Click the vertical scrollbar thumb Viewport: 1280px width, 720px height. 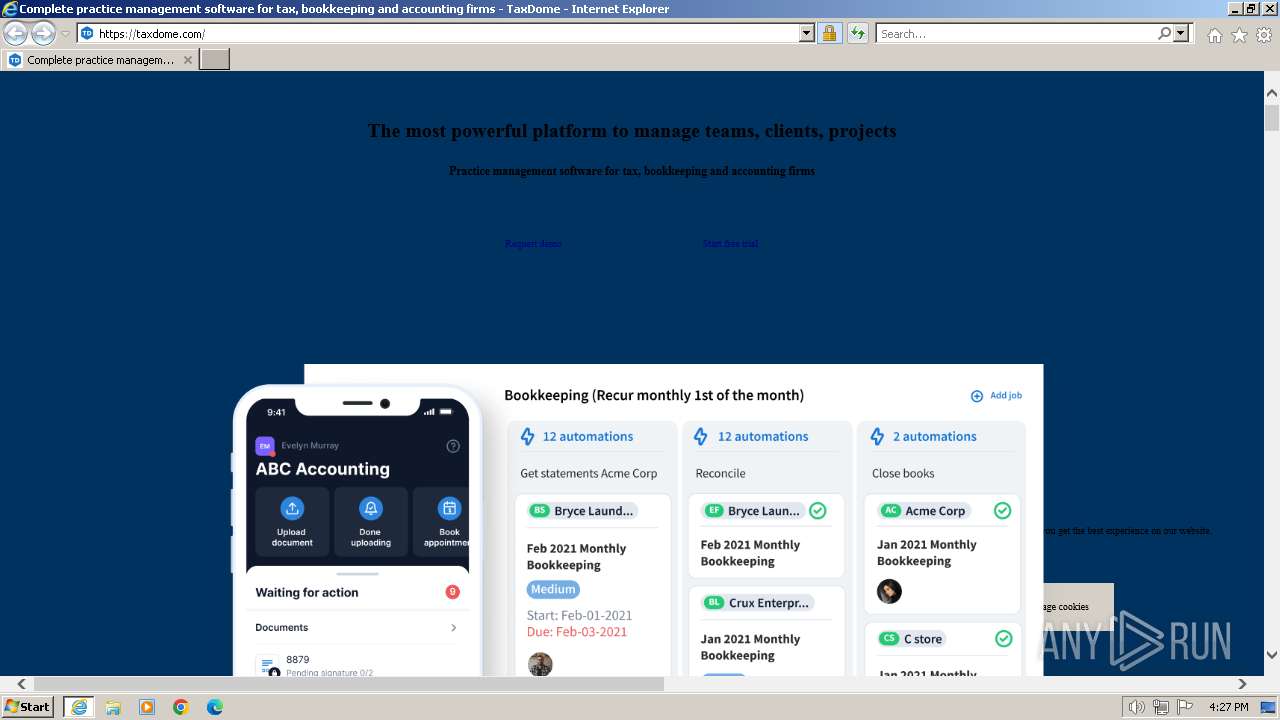click(1272, 117)
